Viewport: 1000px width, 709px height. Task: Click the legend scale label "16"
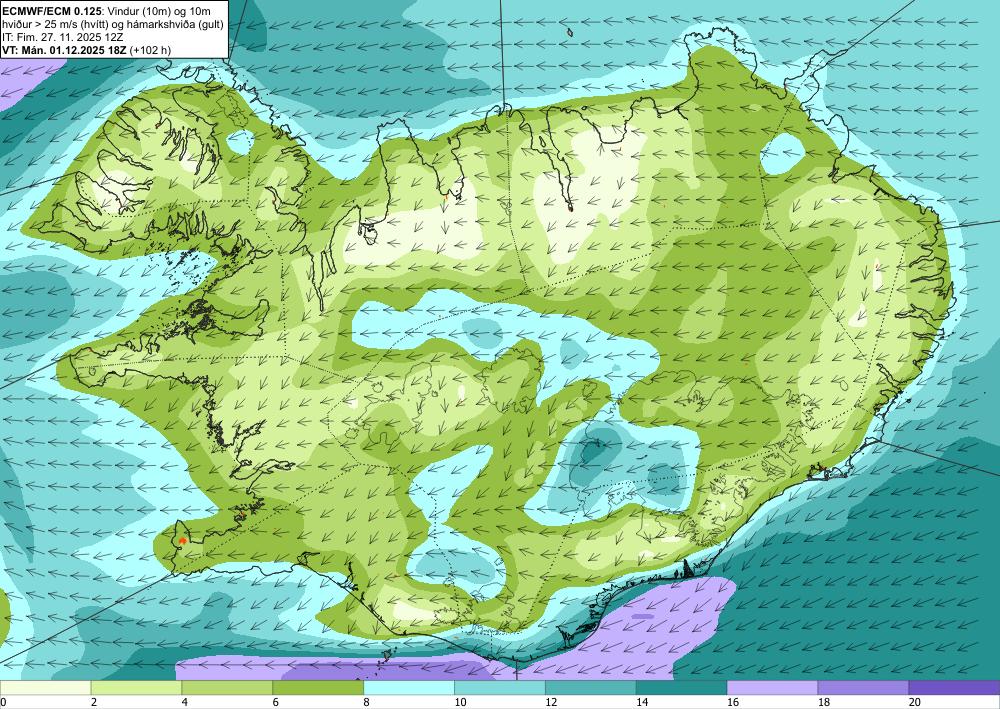[x=733, y=702]
